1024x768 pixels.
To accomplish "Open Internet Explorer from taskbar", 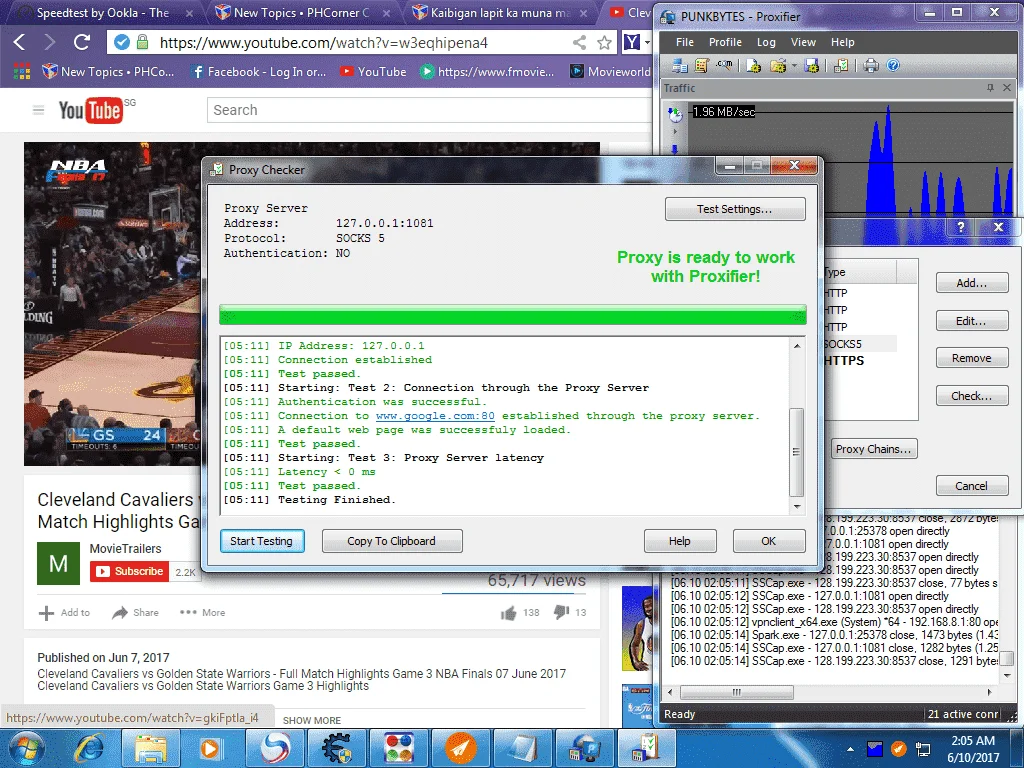I will pyautogui.click(x=89, y=748).
